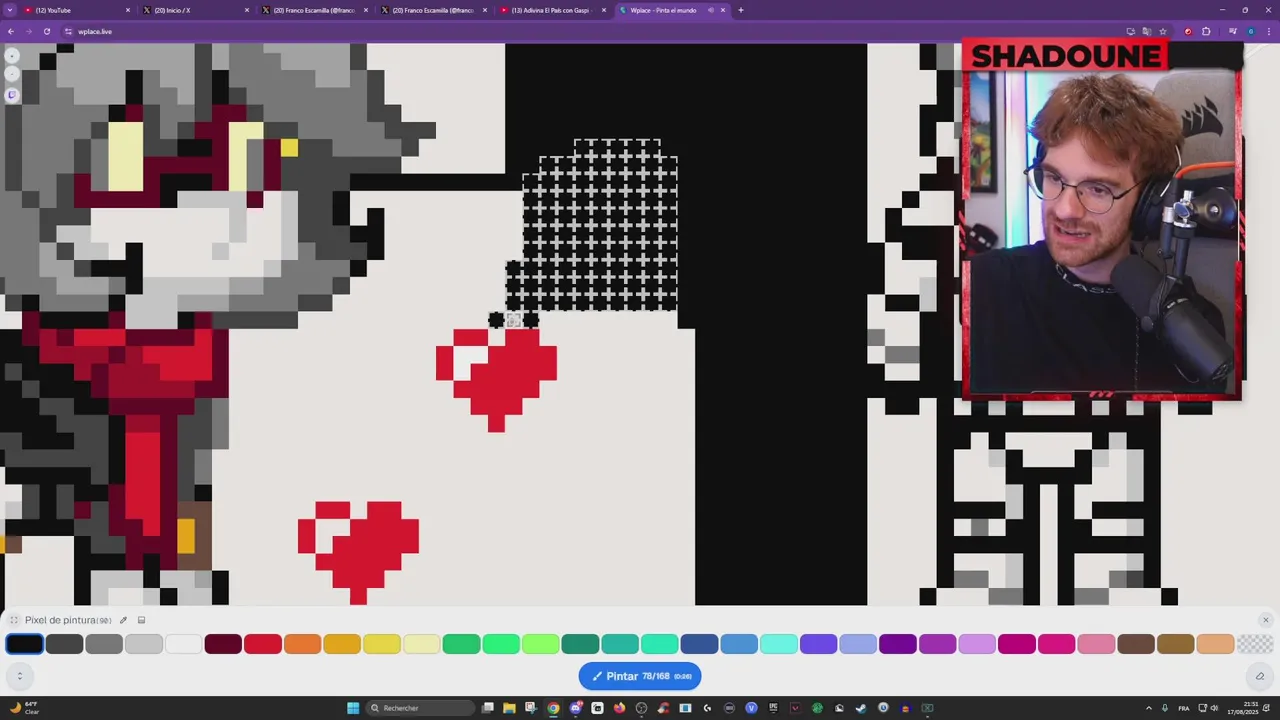
Task: Choose the pale yellow color swatch
Action: coord(421,644)
